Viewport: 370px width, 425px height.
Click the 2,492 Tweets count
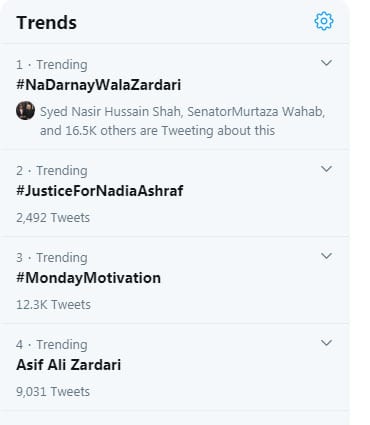coord(53,218)
